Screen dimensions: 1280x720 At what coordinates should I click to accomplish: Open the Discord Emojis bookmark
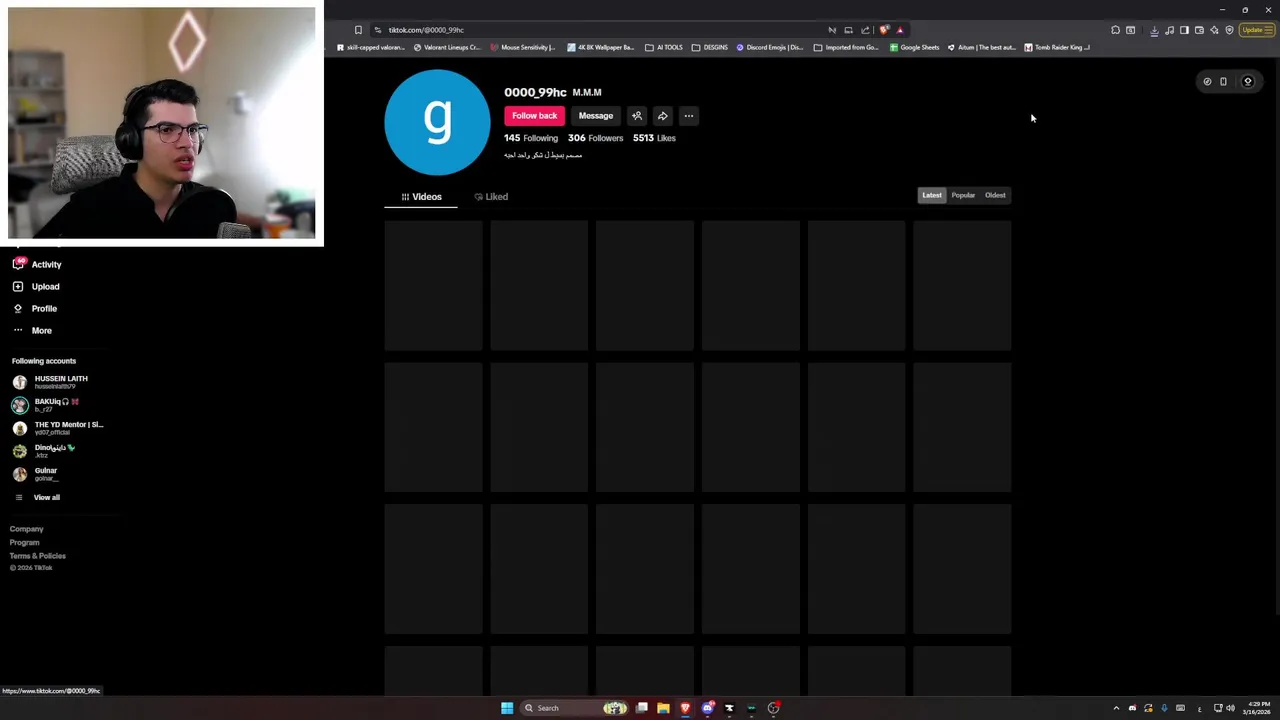coord(770,47)
